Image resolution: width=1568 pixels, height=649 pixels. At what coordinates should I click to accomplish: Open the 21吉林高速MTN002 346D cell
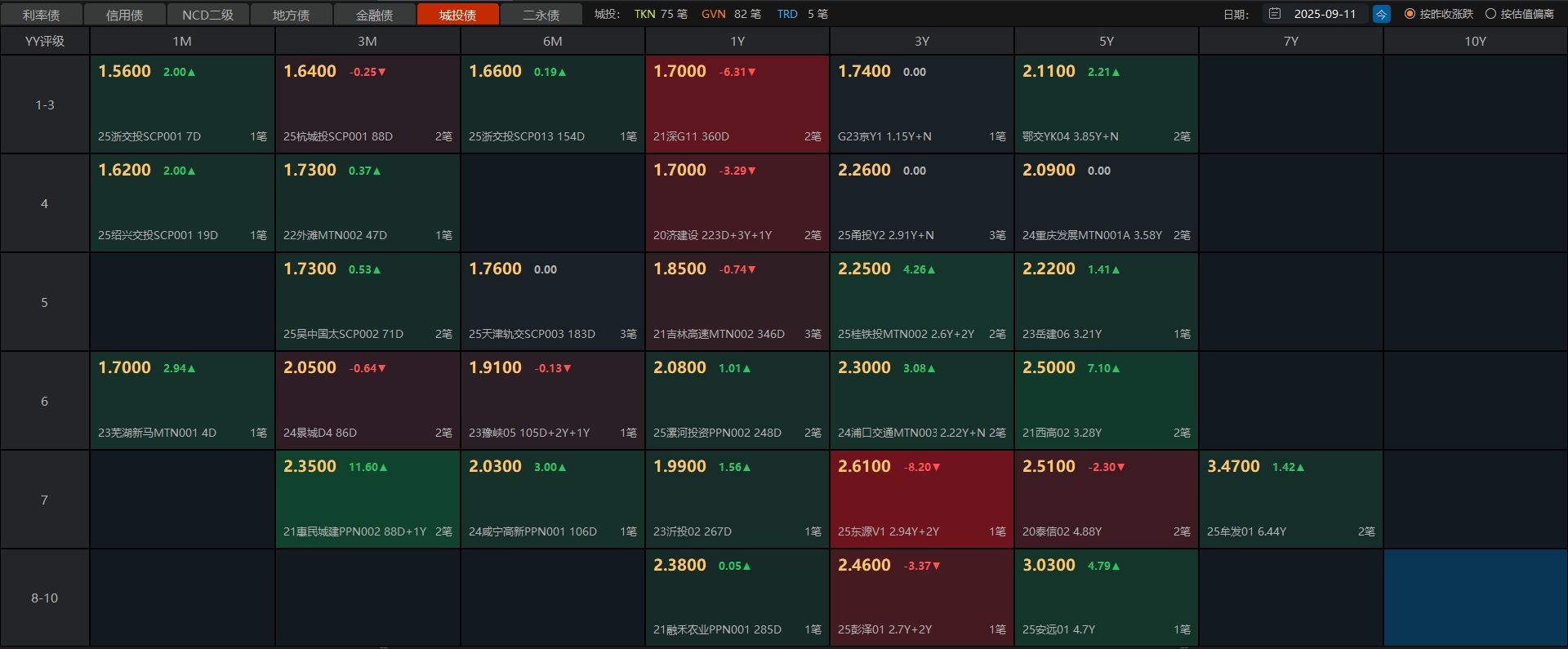point(737,302)
